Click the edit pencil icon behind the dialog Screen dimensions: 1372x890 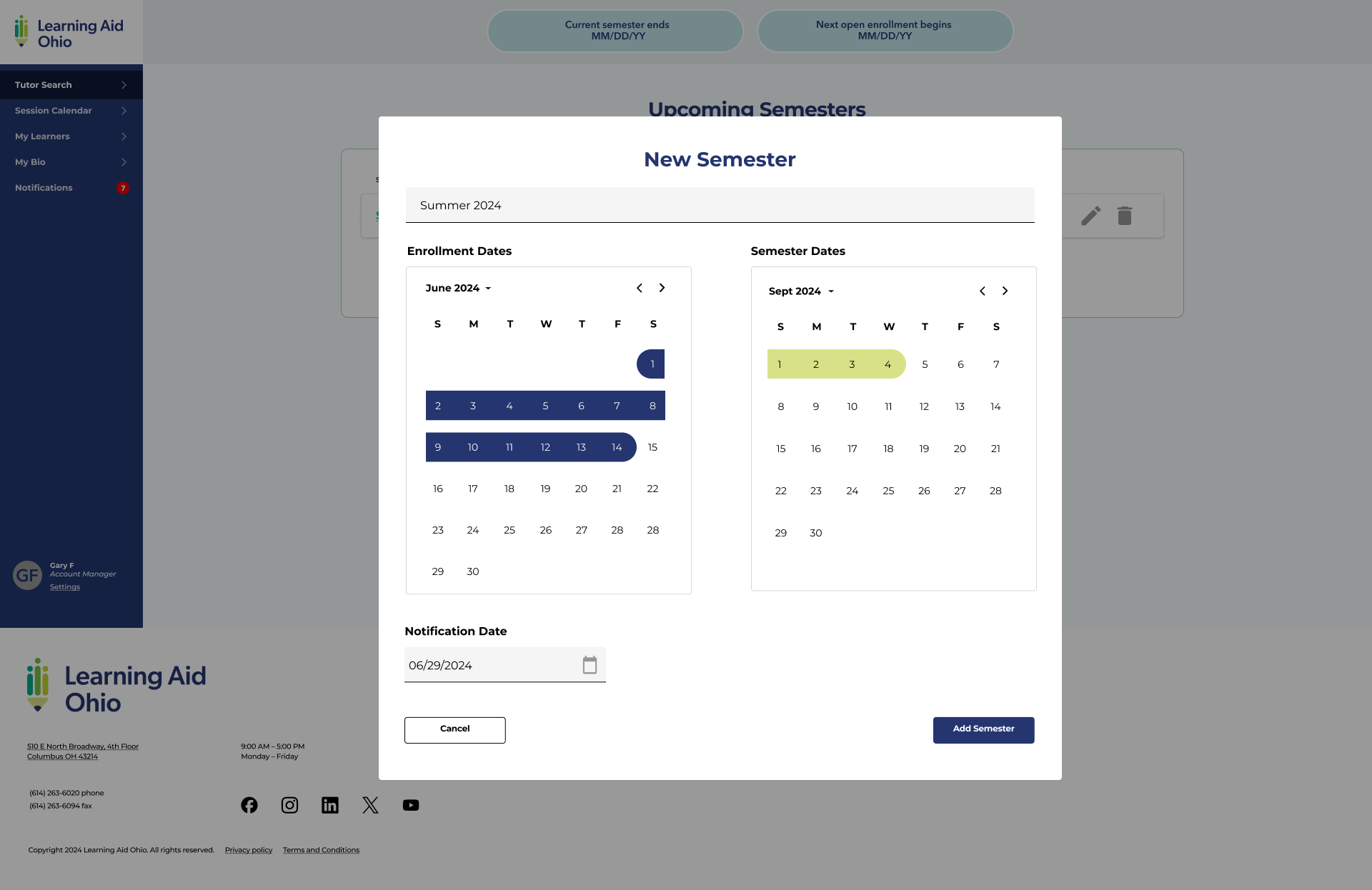(x=1091, y=216)
